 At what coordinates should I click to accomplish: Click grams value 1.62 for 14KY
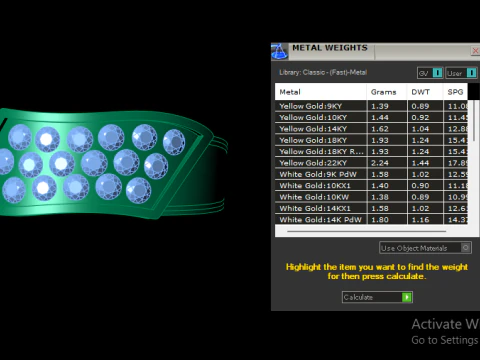[380, 129]
